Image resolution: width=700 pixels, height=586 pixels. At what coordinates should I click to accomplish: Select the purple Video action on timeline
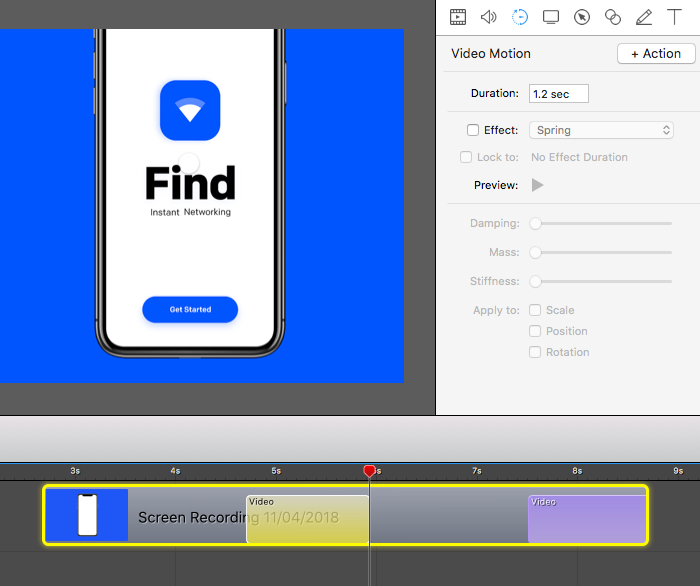[587, 519]
